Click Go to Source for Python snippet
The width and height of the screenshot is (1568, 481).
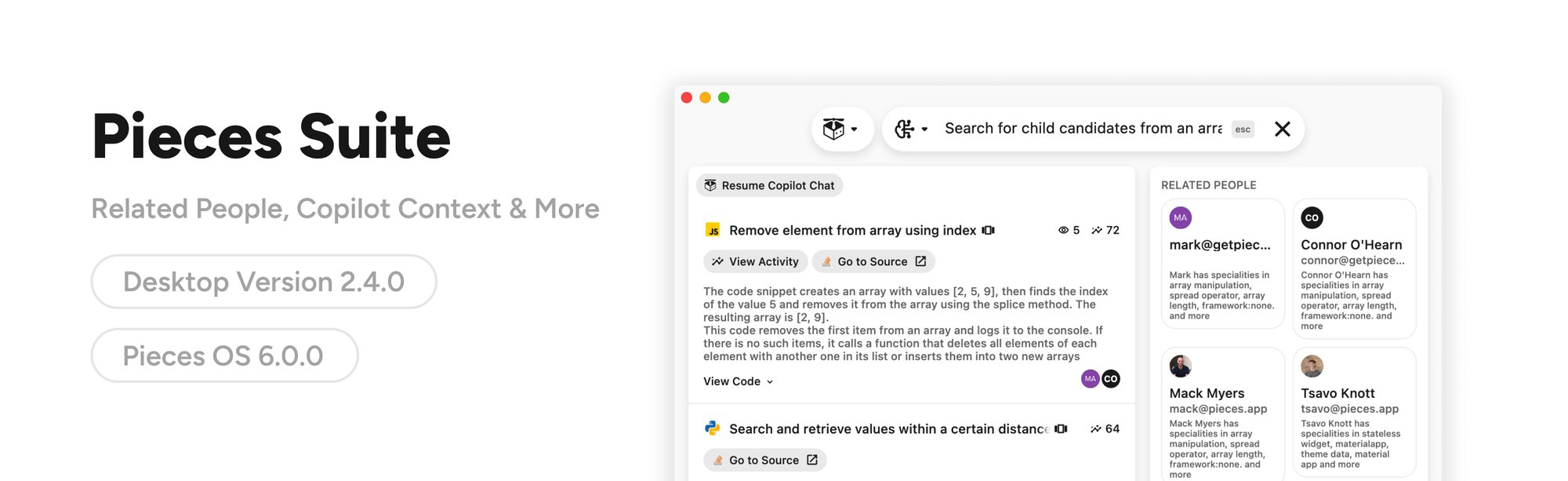click(x=764, y=461)
